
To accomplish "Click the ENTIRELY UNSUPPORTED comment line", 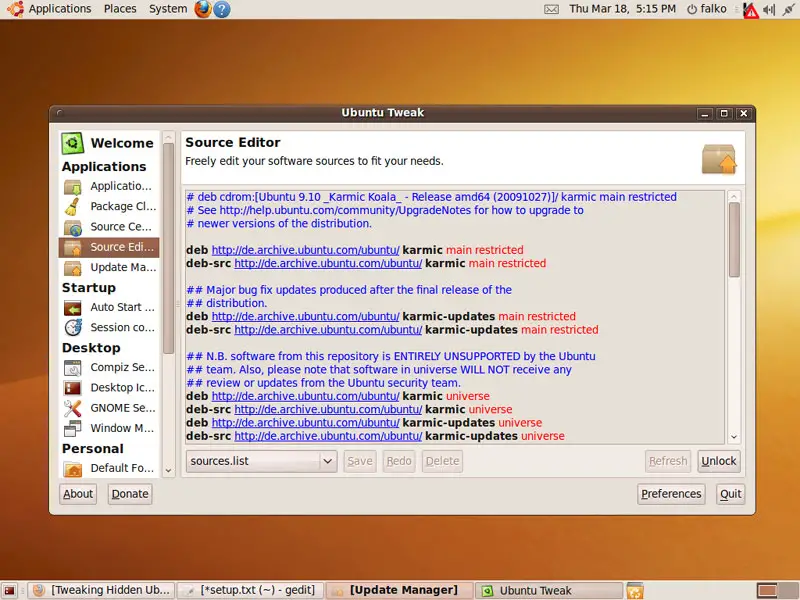I will [391, 356].
